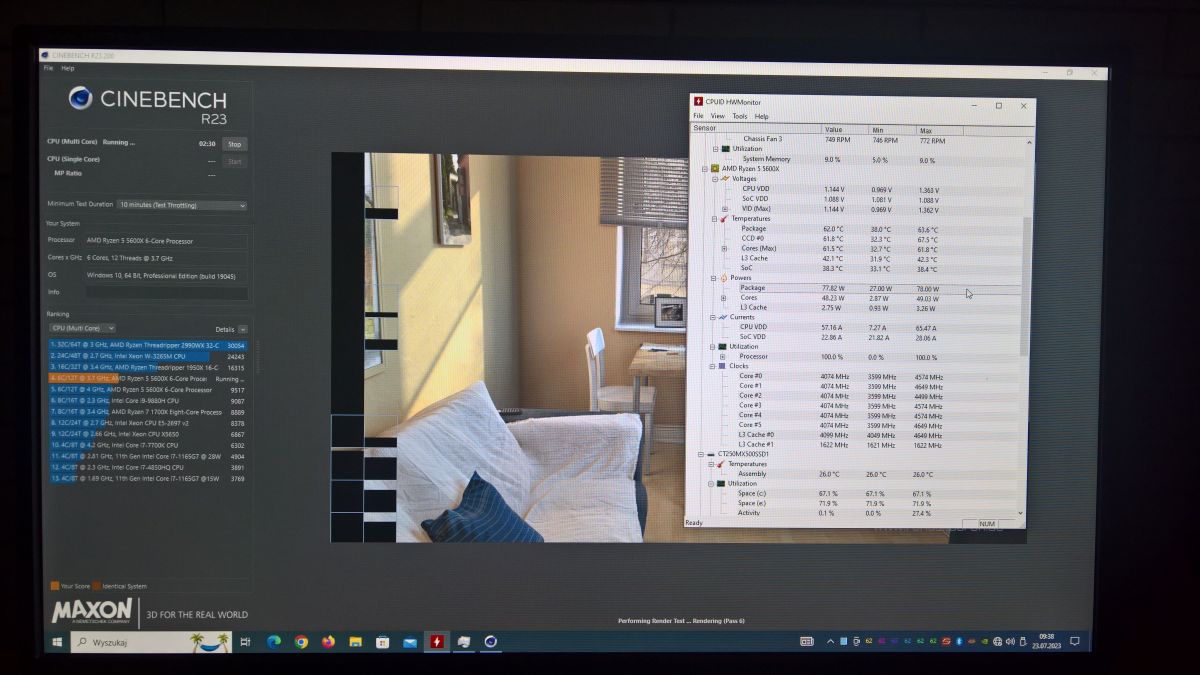Click the Clocks purple chip icon
This screenshot has height=675, width=1200.
coord(722,367)
